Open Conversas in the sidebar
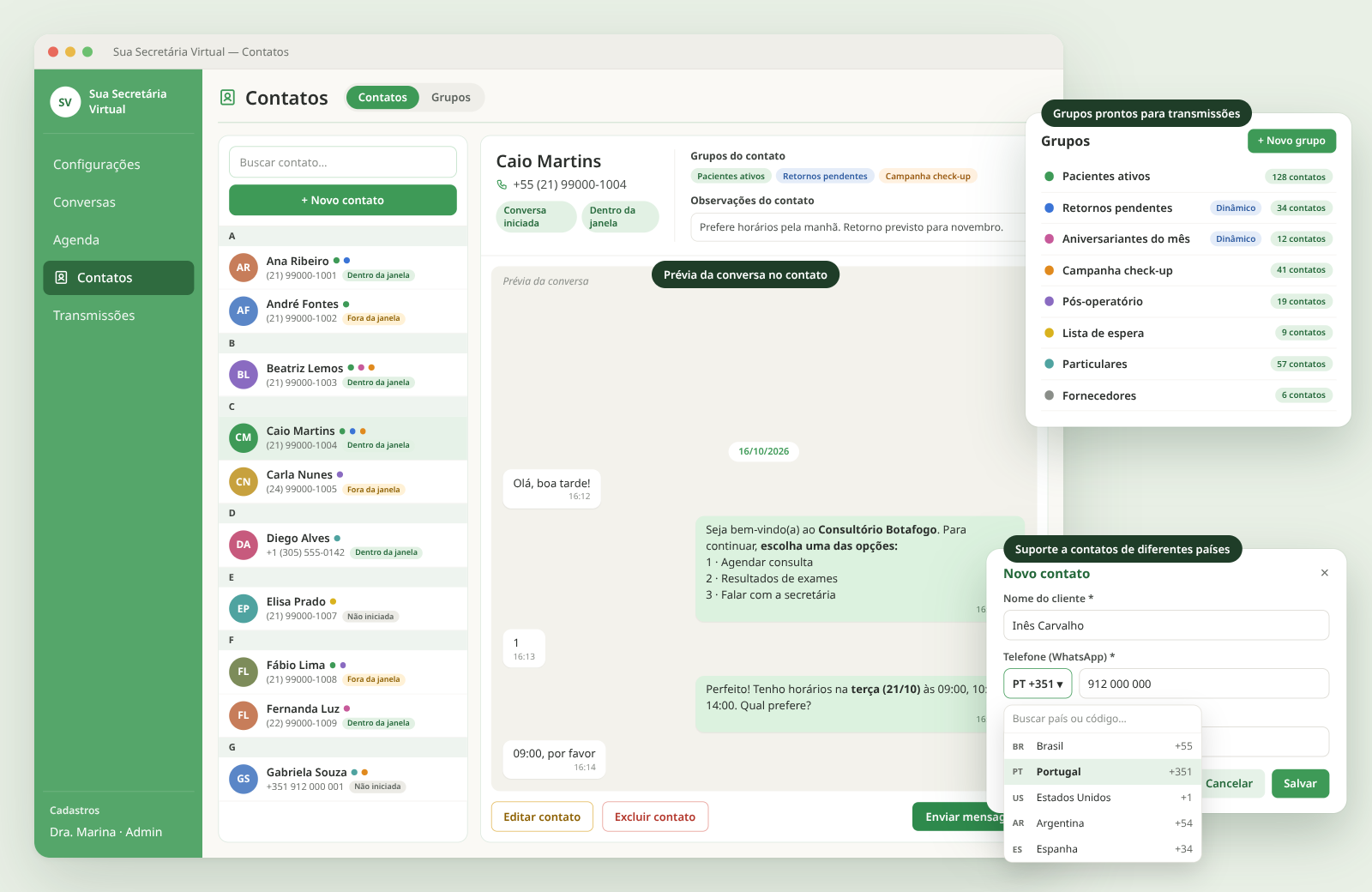This screenshot has width=1372, height=892. tap(118, 202)
